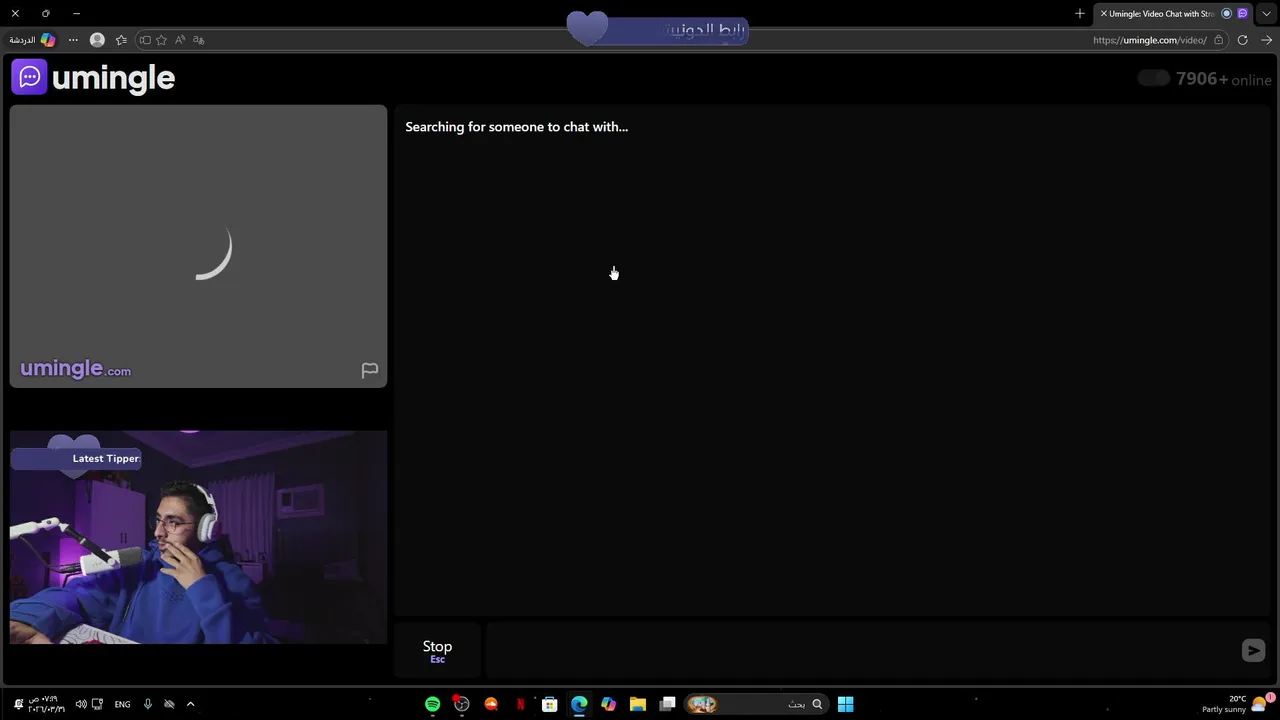Open the volume speaker tray icon

pos(81,704)
